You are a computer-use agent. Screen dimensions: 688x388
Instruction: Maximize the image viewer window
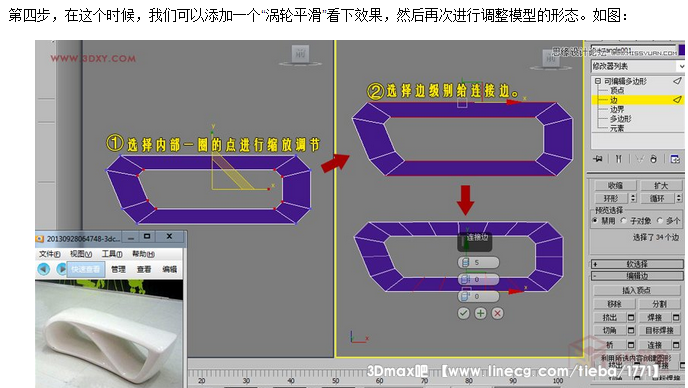click(x=147, y=236)
